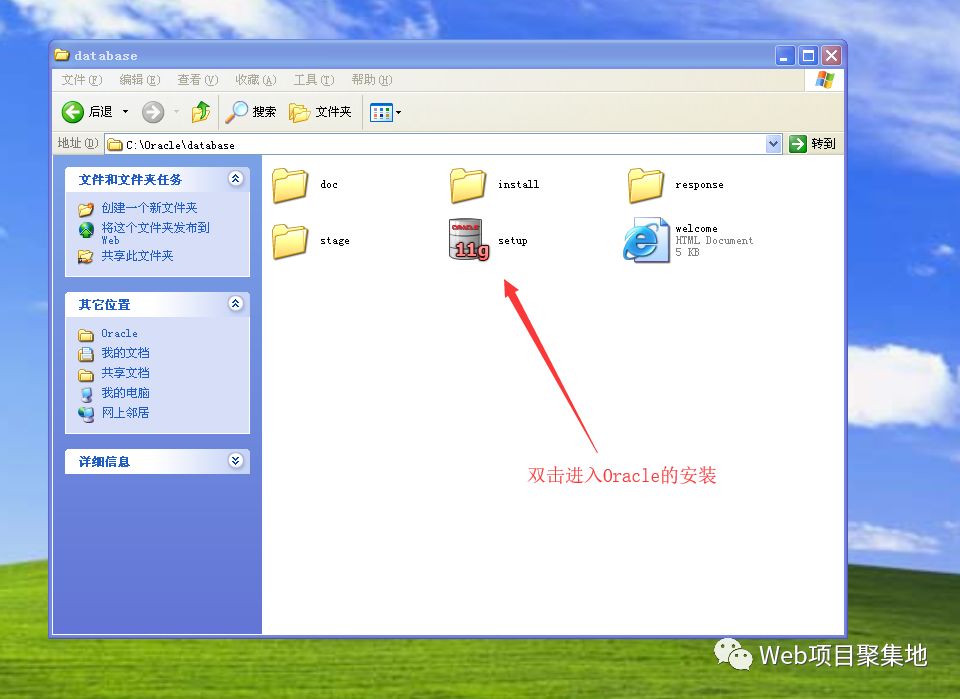Click the create new folder task icon
This screenshot has width=960, height=699.
[86, 209]
